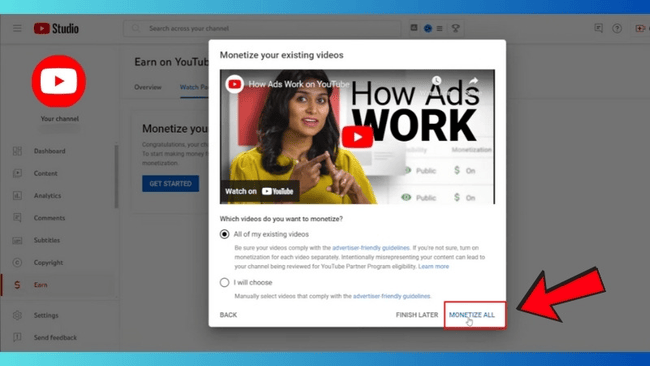The height and width of the screenshot is (366, 650).
Task: Click the GET STARTED button
Action: (x=170, y=183)
